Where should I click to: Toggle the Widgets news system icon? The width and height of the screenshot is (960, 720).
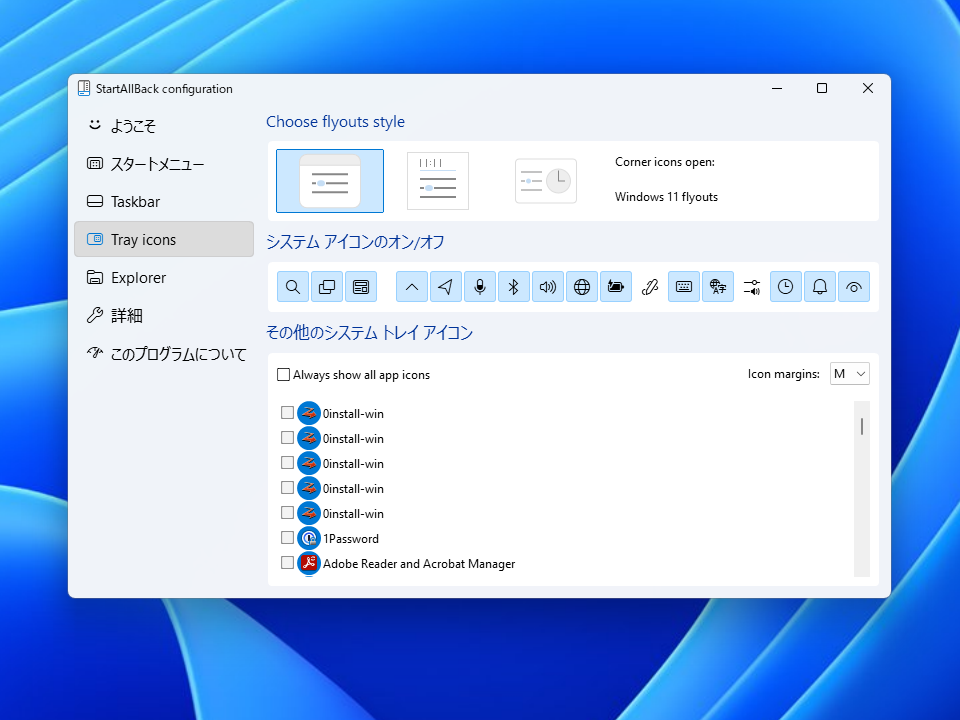361,287
